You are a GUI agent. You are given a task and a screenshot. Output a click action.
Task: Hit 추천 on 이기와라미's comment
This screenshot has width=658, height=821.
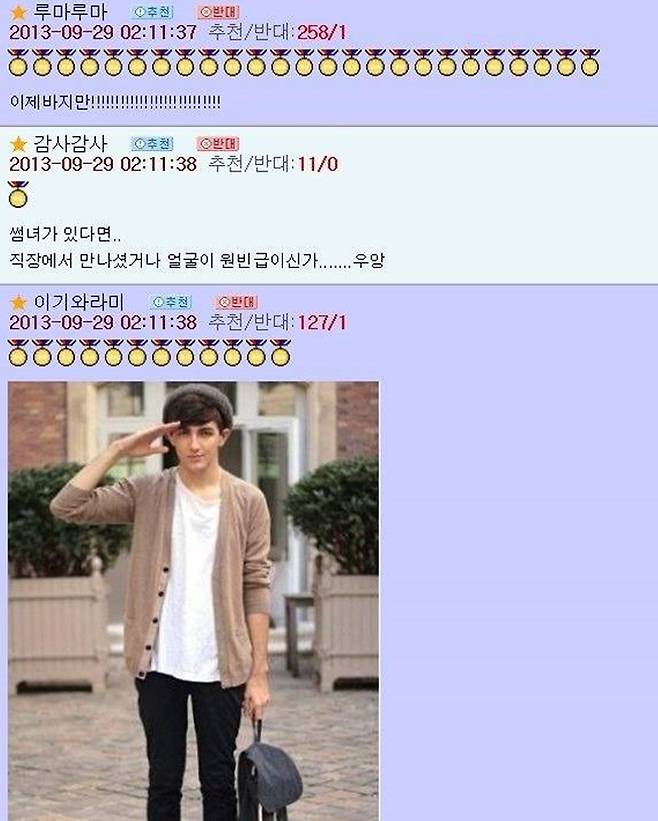171,302
